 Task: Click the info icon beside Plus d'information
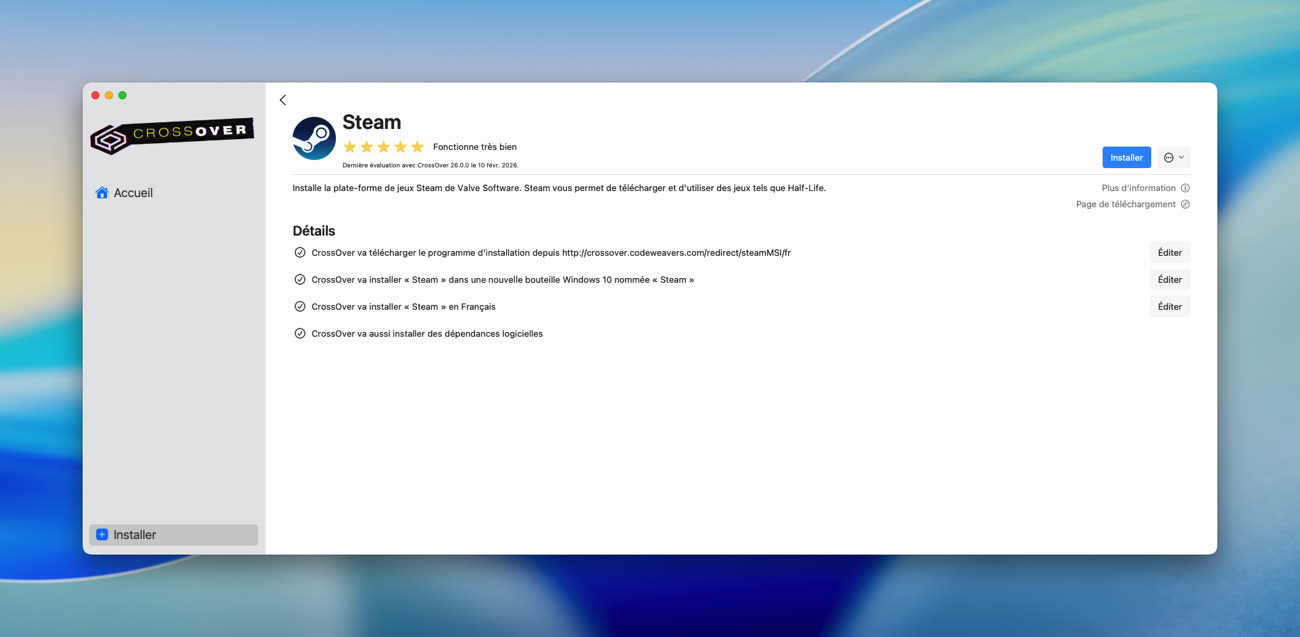(1185, 188)
